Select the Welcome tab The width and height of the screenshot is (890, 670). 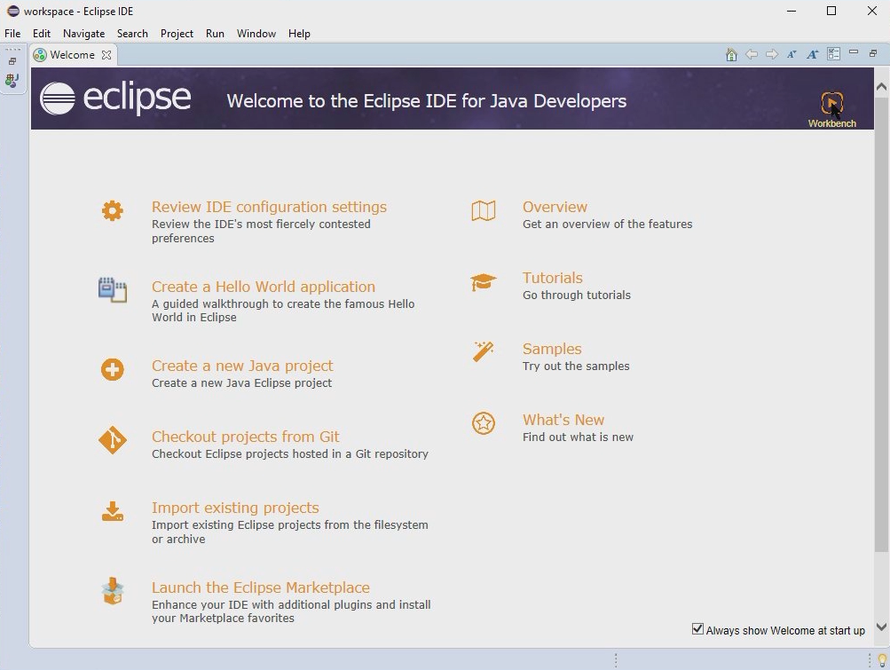click(72, 55)
